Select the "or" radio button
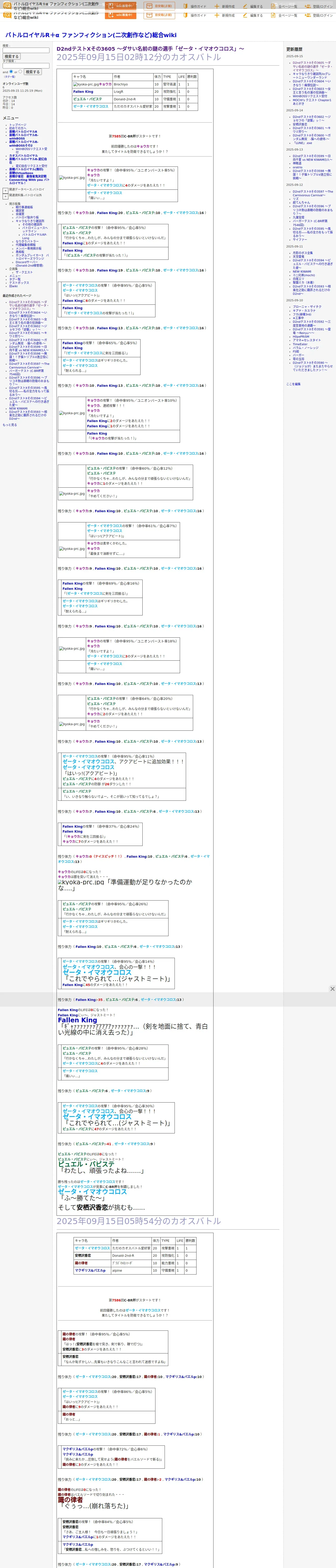Screen dimensions: 336x1568 [x=20, y=71]
